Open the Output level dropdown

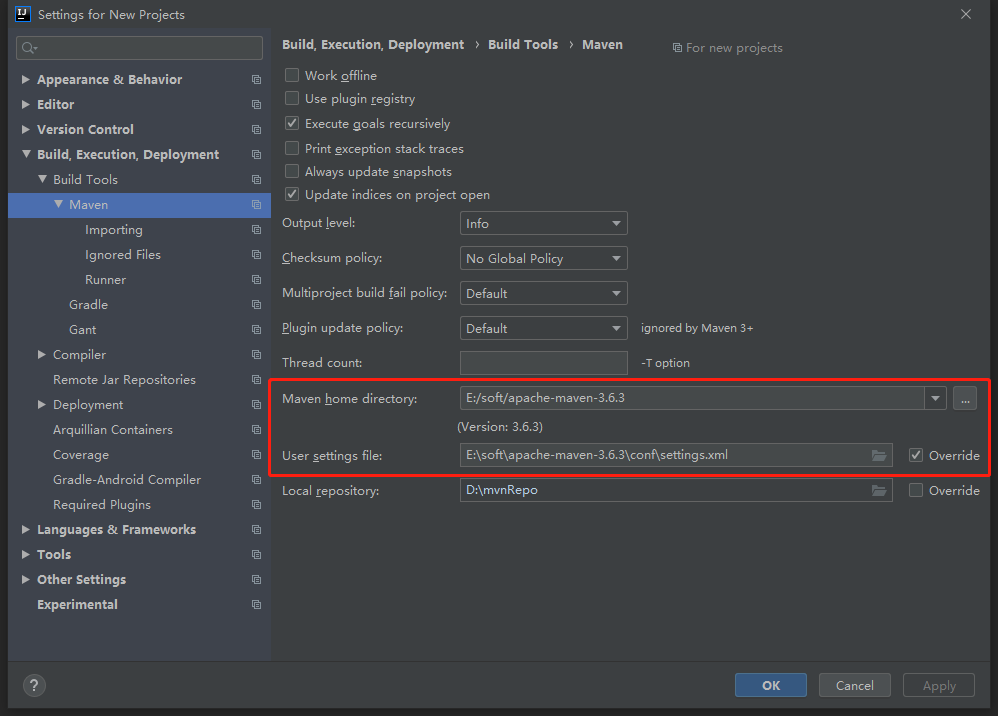543,224
